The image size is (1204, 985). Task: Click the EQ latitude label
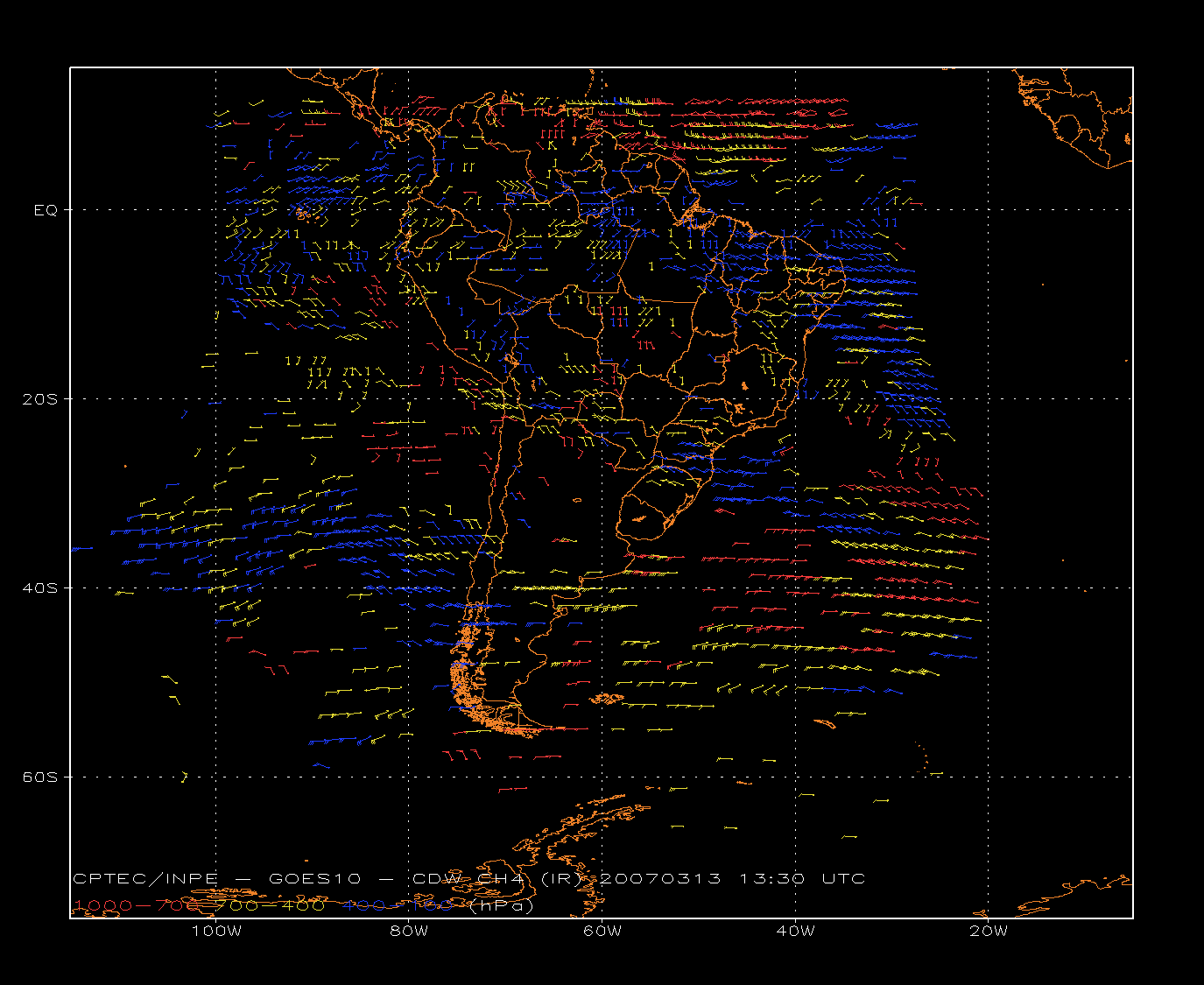click(x=46, y=210)
